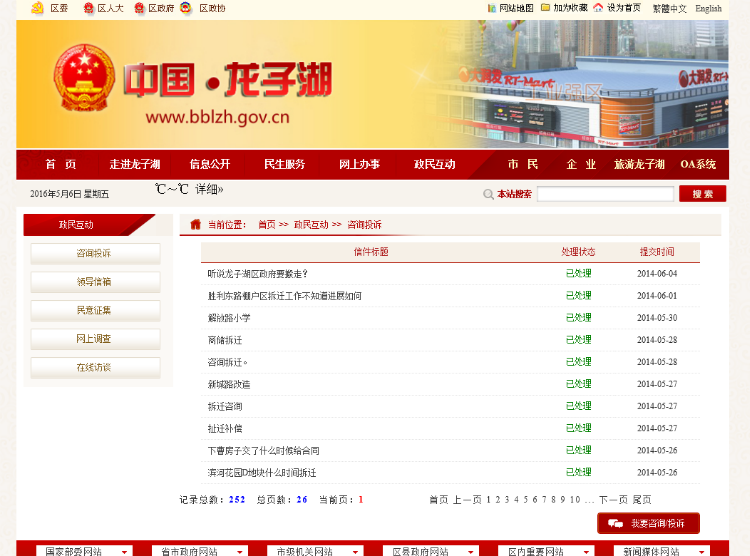
Task: Open 网上调查 sidebar button
Action: (95, 339)
